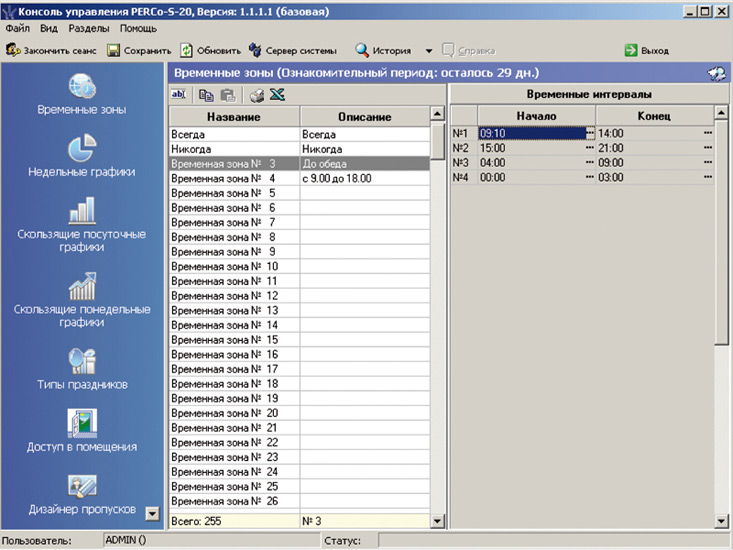This screenshot has height=550, width=733.
Task: Click Сервер системы toolbar button
Action: (293, 50)
